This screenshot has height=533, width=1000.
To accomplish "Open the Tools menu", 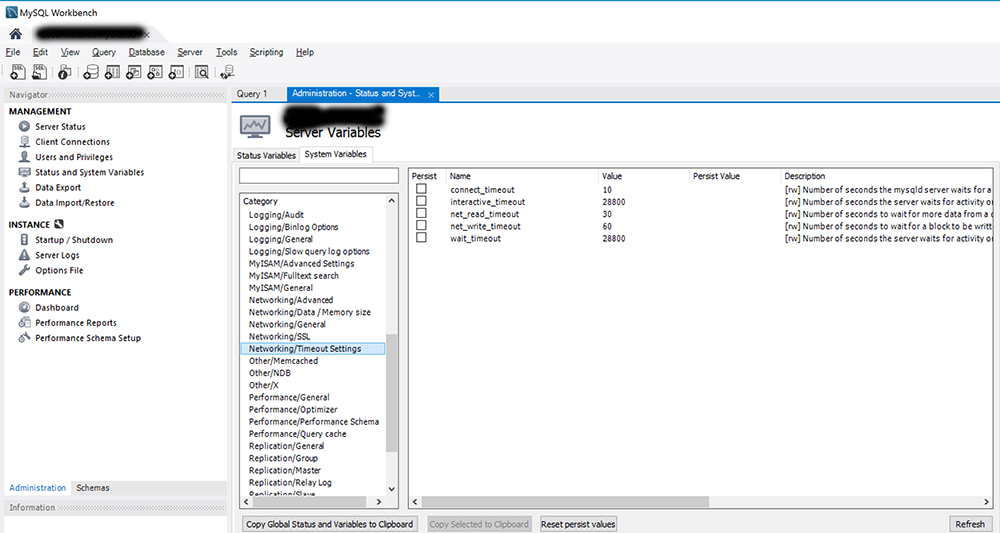I will tap(226, 52).
